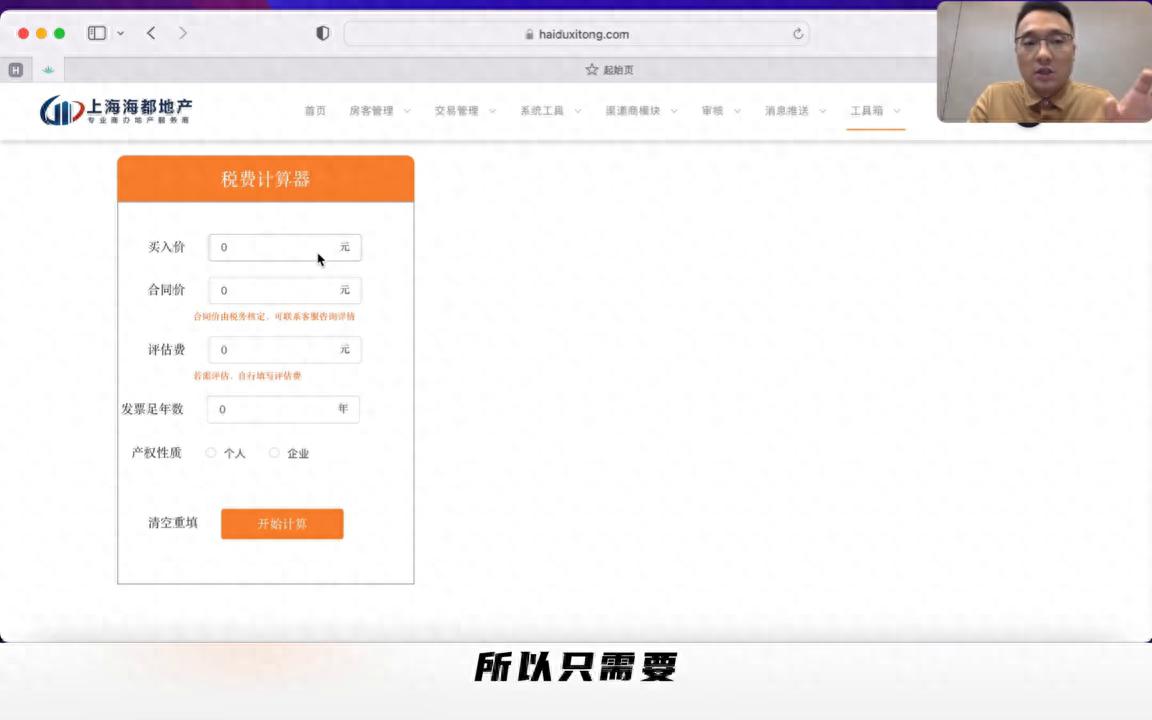Click the 上海海都地产 logo
Viewport: 1152px width, 720px height.
coord(116,110)
